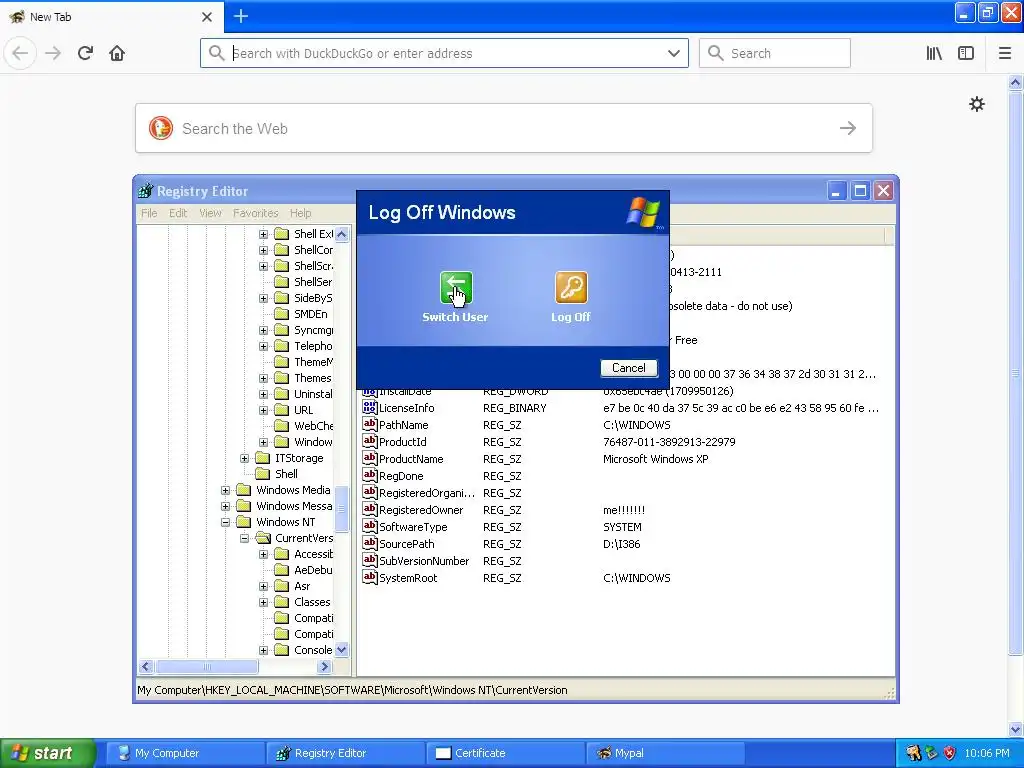Select the AeDebug folder icon

(x=282, y=570)
